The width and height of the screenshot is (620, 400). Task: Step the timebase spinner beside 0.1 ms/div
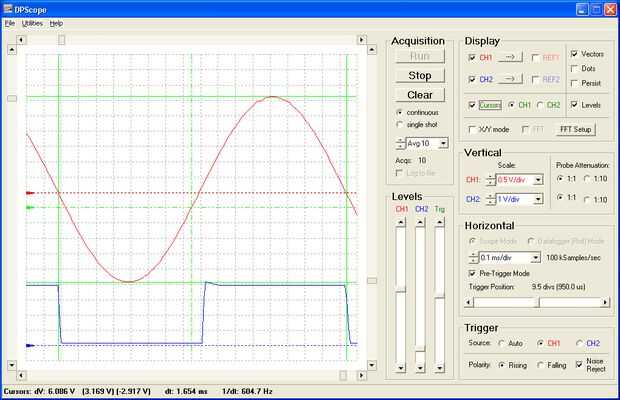click(x=474, y=258)
